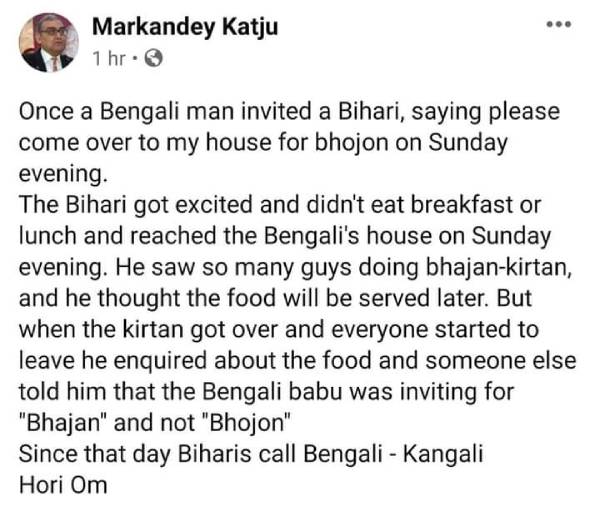Click the single-word line 'evening.'
The image size is (600, 507).
coord(62,172)
